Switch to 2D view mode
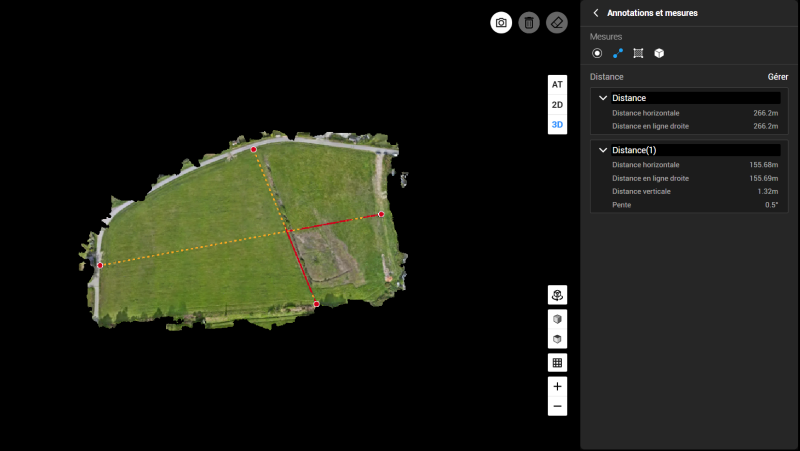Viewport: 800px width, 451px height. pyautogui.click(x=557, y=104)
